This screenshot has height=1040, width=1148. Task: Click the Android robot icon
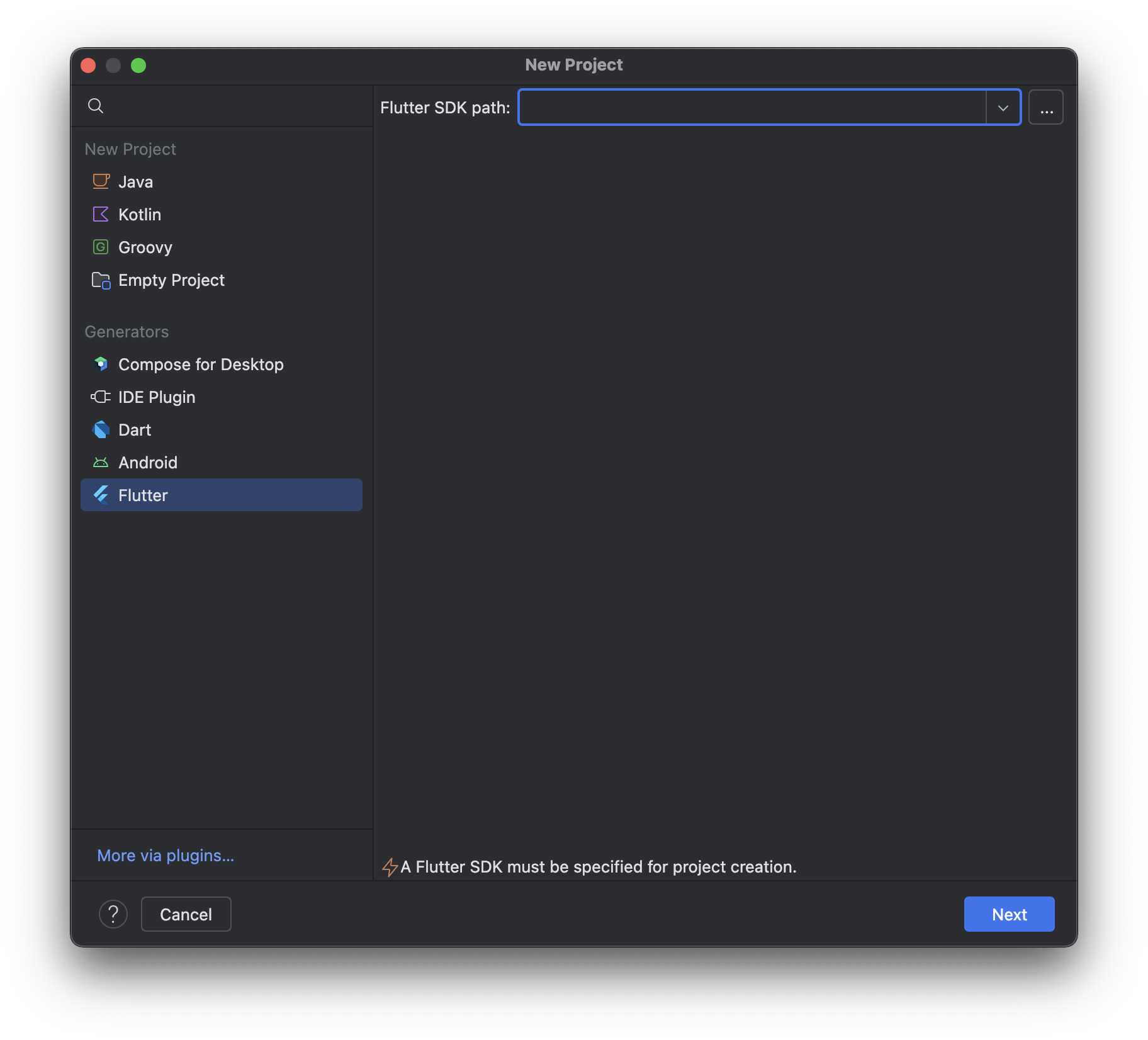(101, 462)
